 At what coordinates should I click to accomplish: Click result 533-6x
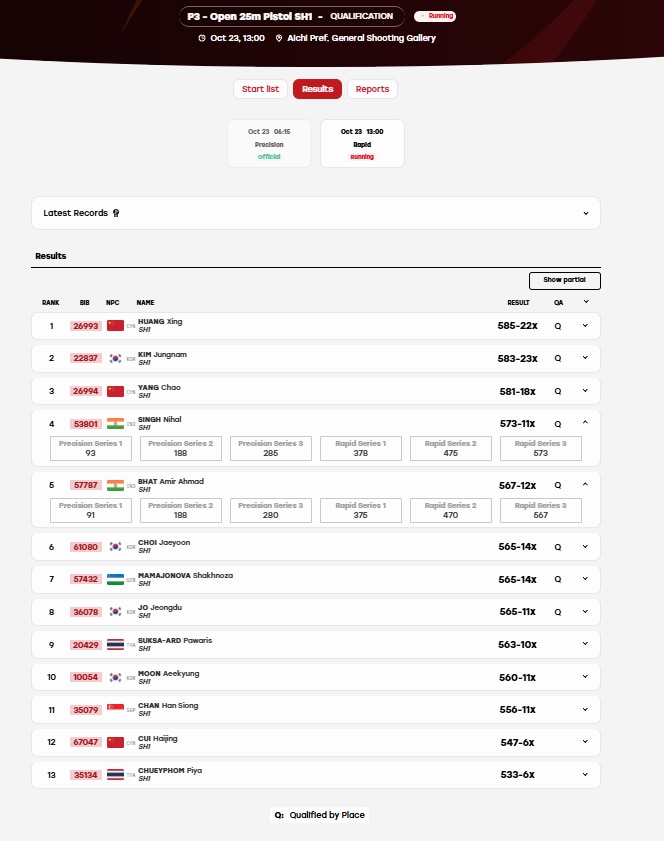click(x=518, y=774)
